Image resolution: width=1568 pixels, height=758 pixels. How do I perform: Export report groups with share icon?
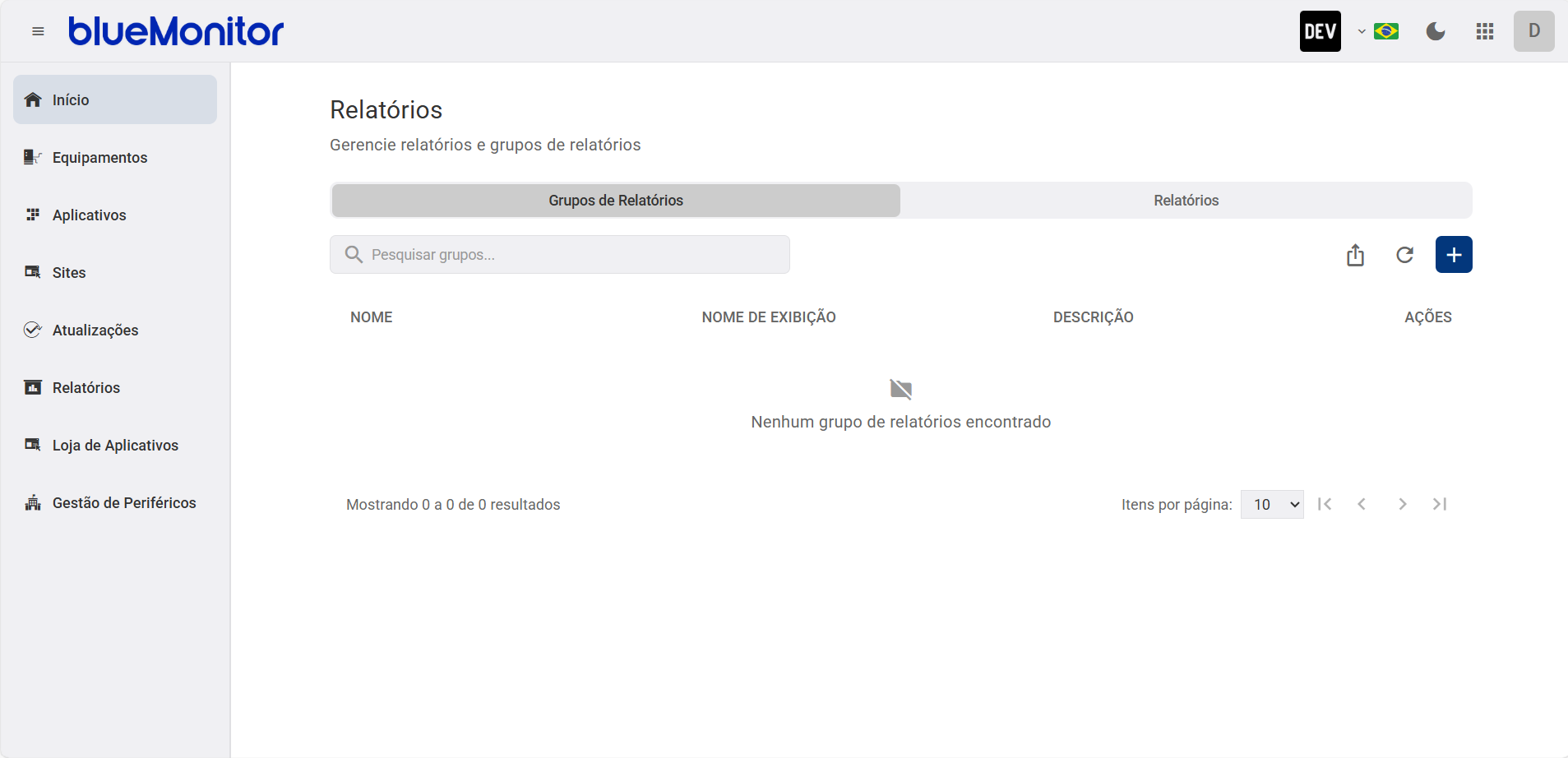click(1355, 255)
